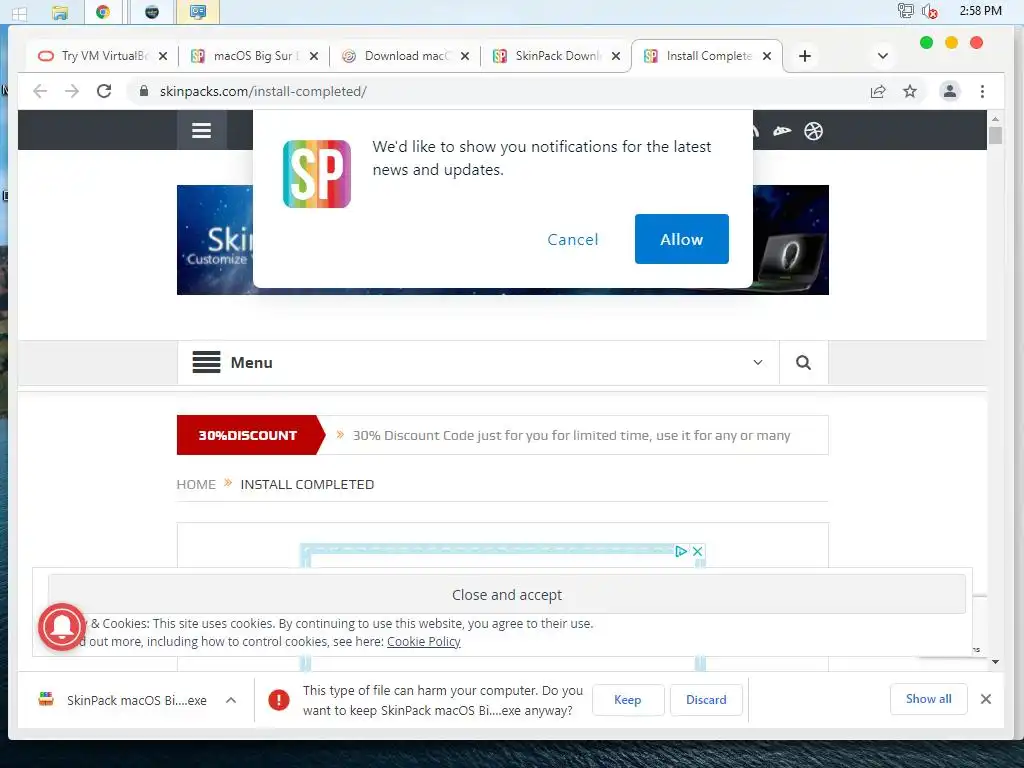The image size is (1024, 768).
Task: Open Chrome from the taskbar
Action: tap(103, 12)
